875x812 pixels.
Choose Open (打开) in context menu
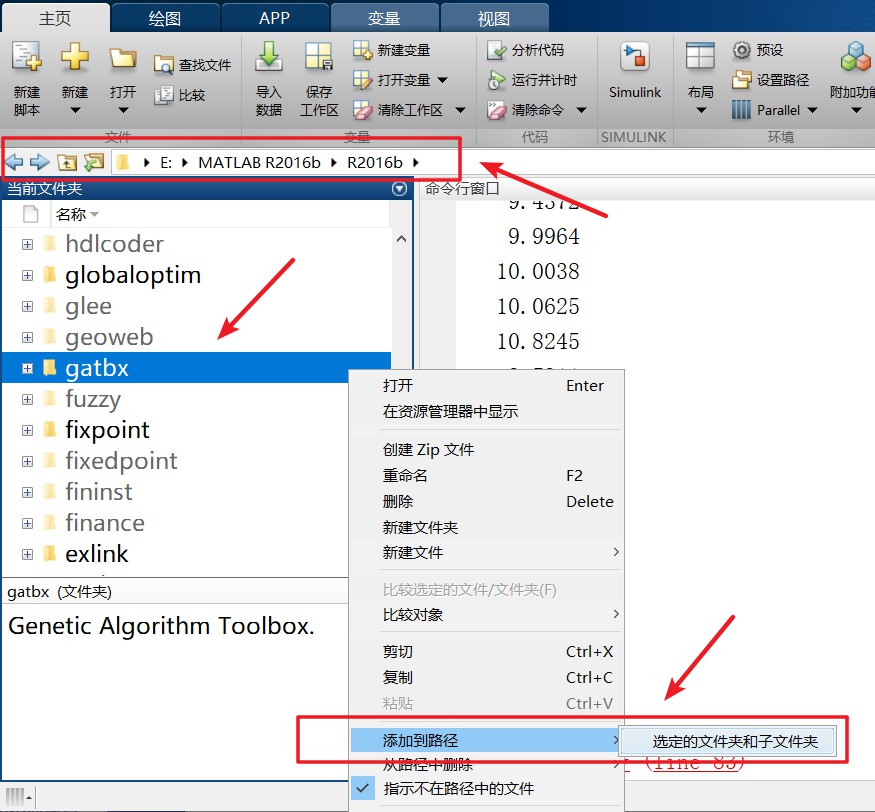click(x=487, y=386)
